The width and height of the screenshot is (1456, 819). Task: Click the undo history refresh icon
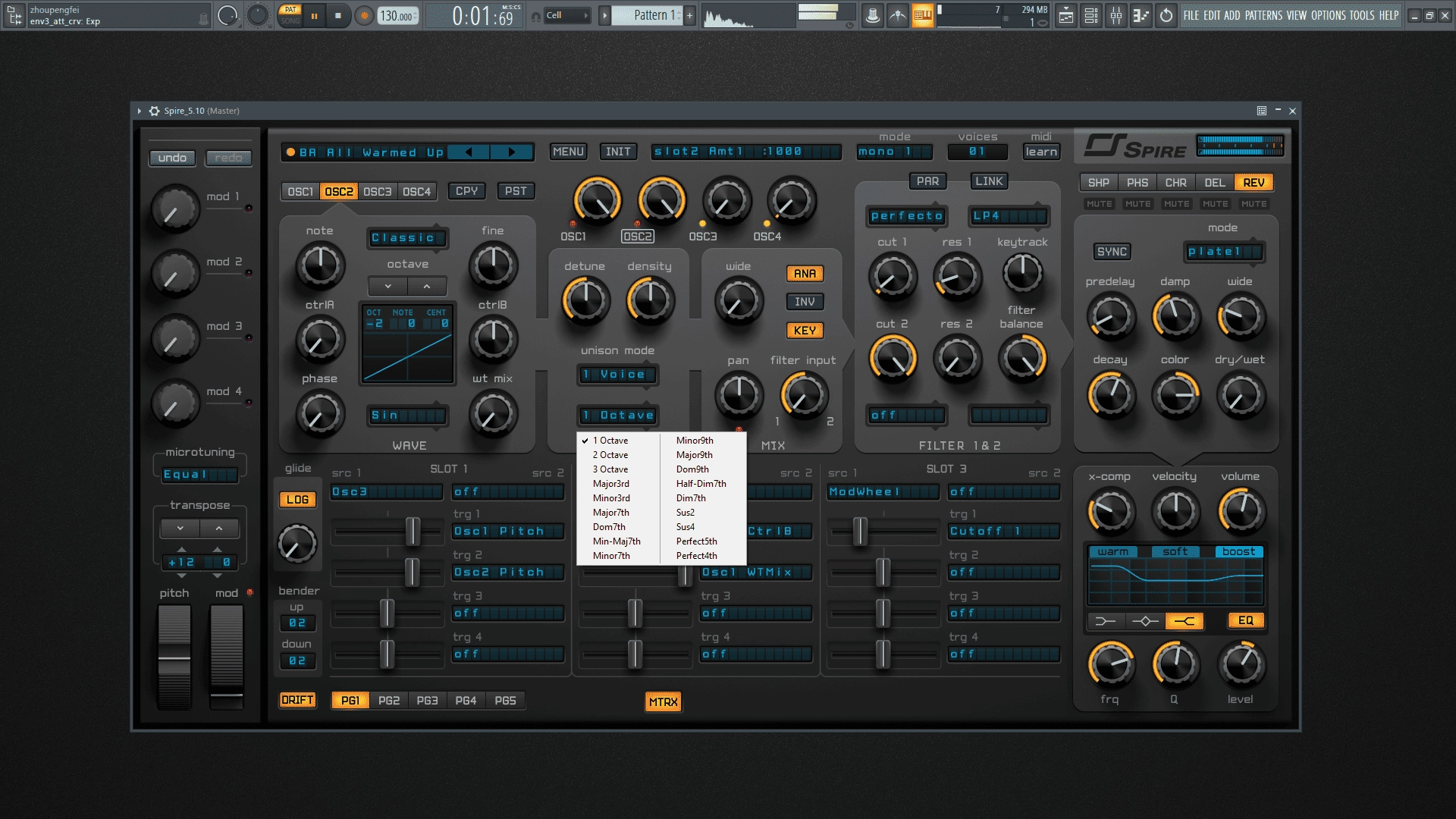(x=1166, y=15)
